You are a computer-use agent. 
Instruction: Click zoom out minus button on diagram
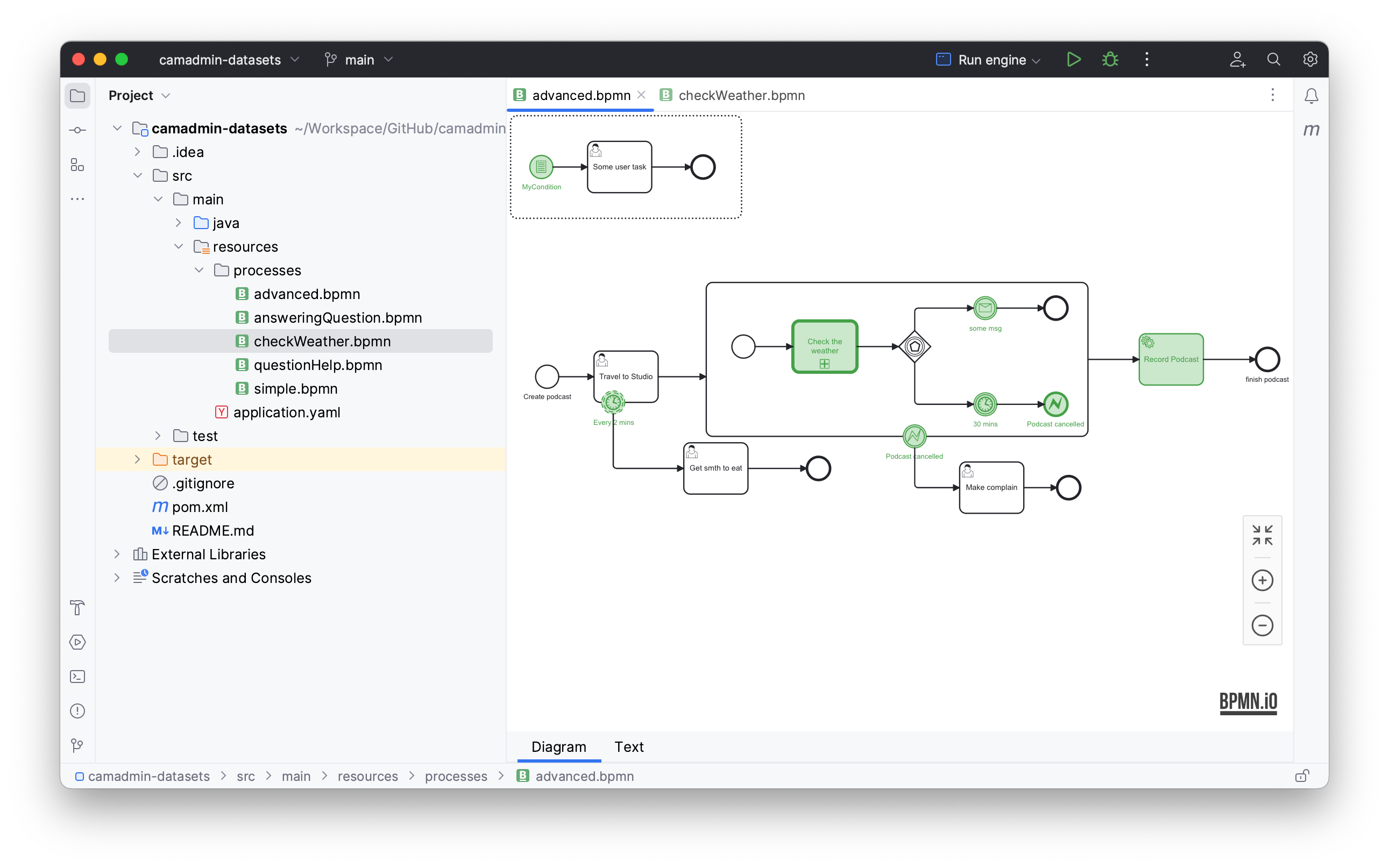pyautogui.click(x=1262, y=625)
